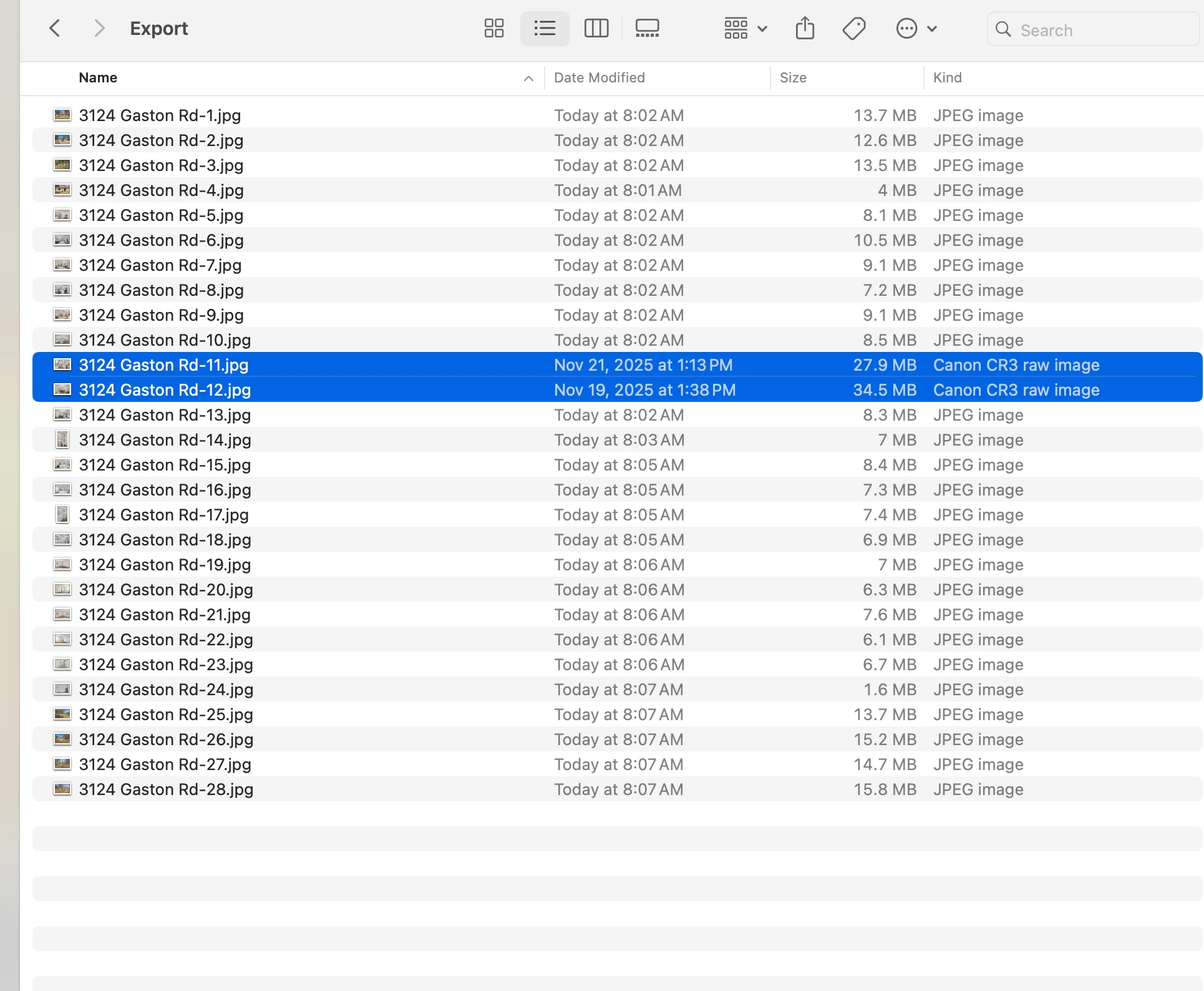Open the More actions ellipsis menu
Viewport: 1204px width, 991px height.
[916, 28]
